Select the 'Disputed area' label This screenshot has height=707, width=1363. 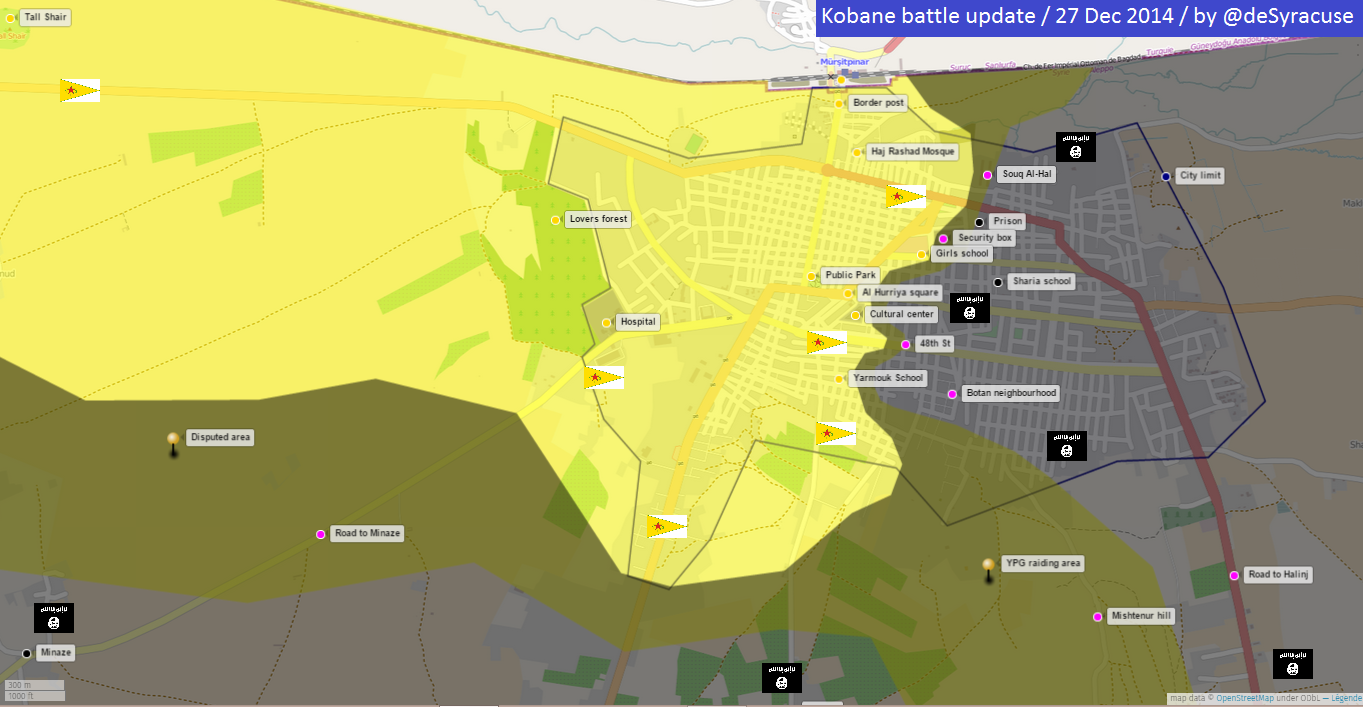[221, 437]
